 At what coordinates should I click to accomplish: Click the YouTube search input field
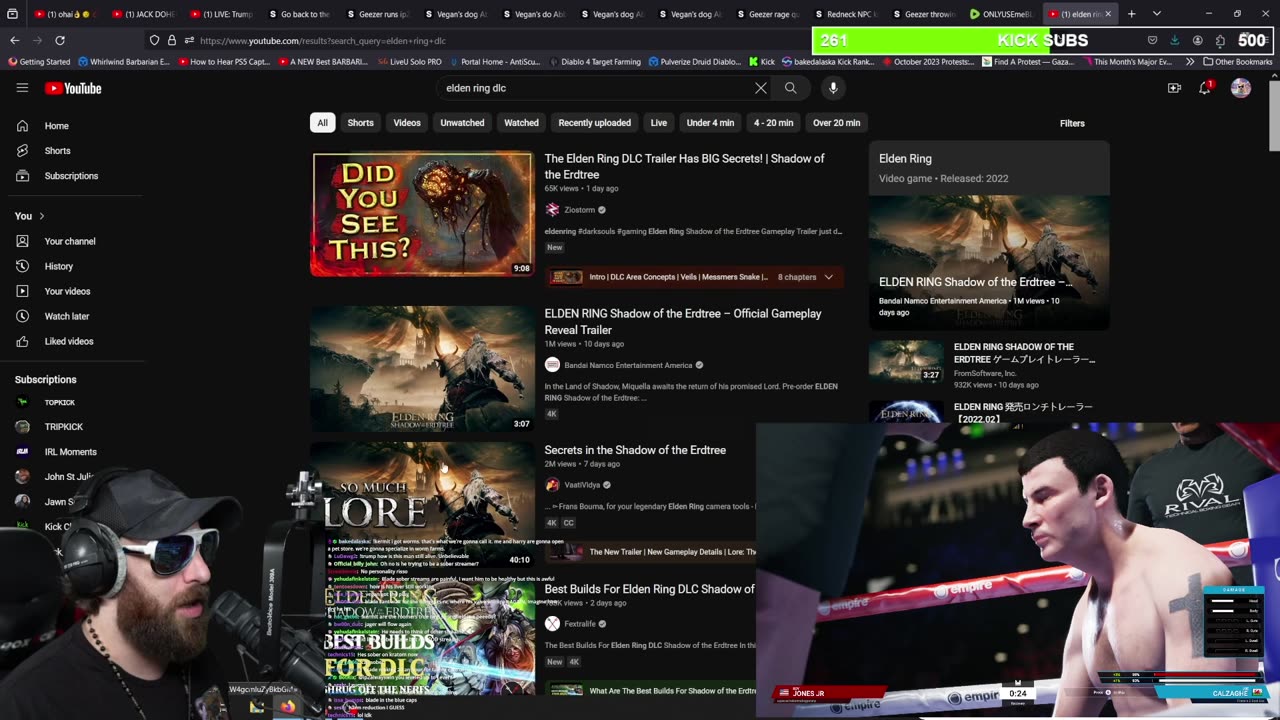(595, 88)
